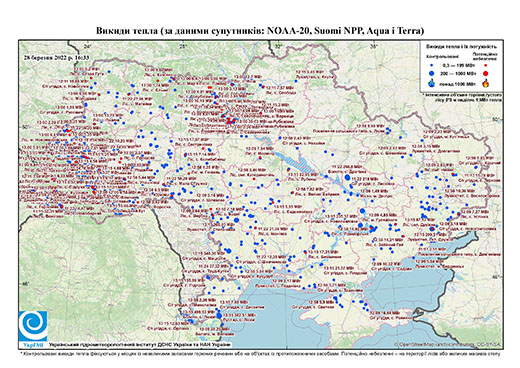Click the small red dot legend symbol
This screenshot has height=368, width=520.
point(486,66)
